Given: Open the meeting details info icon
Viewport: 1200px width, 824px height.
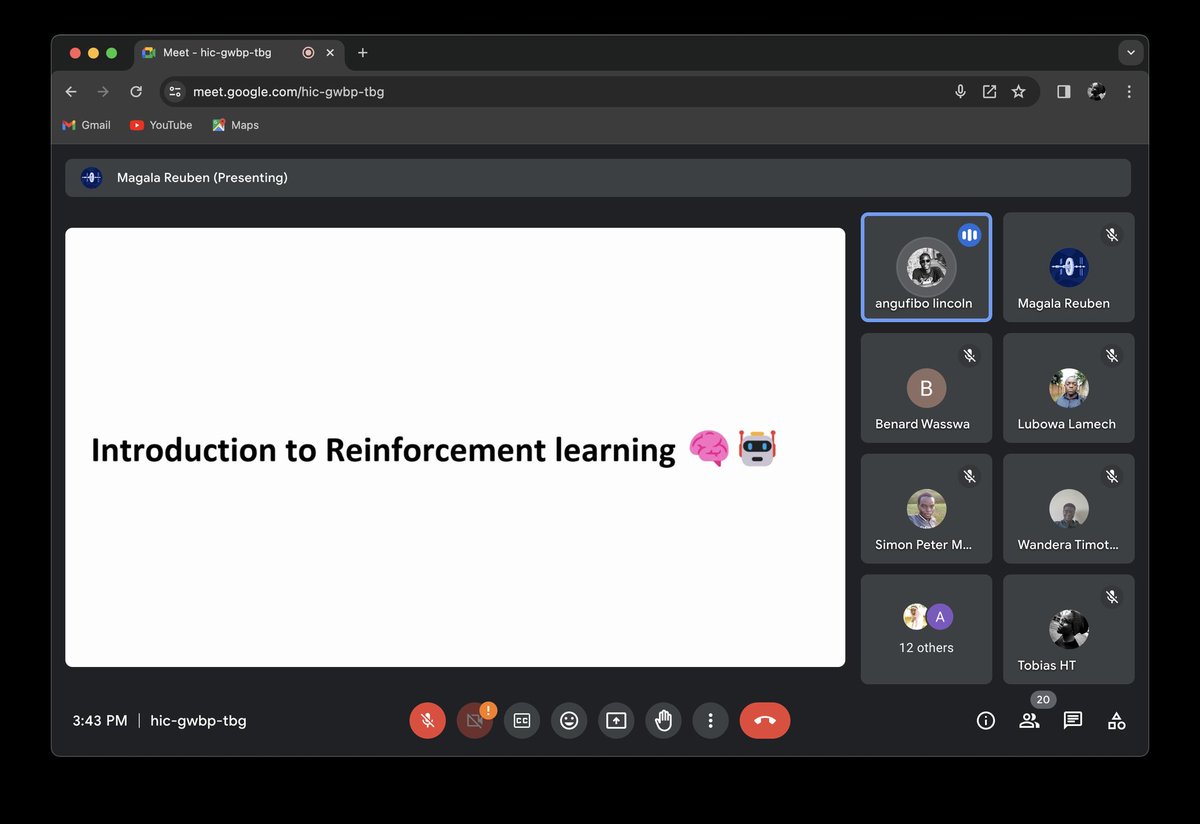Looking at the screenshot, I should tap(986, 720).
